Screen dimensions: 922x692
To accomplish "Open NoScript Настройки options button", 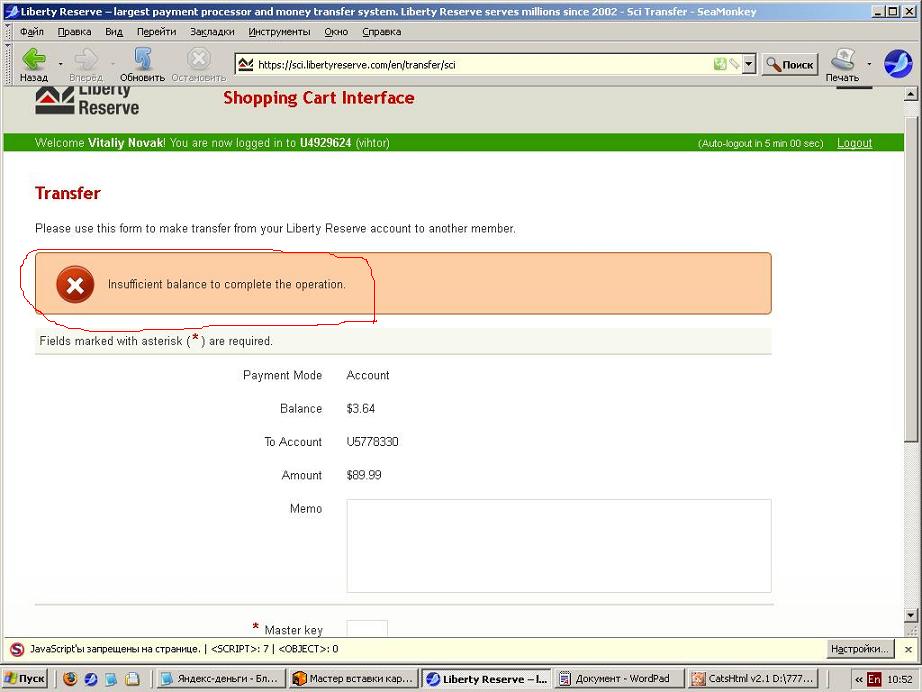I will 859,649.
